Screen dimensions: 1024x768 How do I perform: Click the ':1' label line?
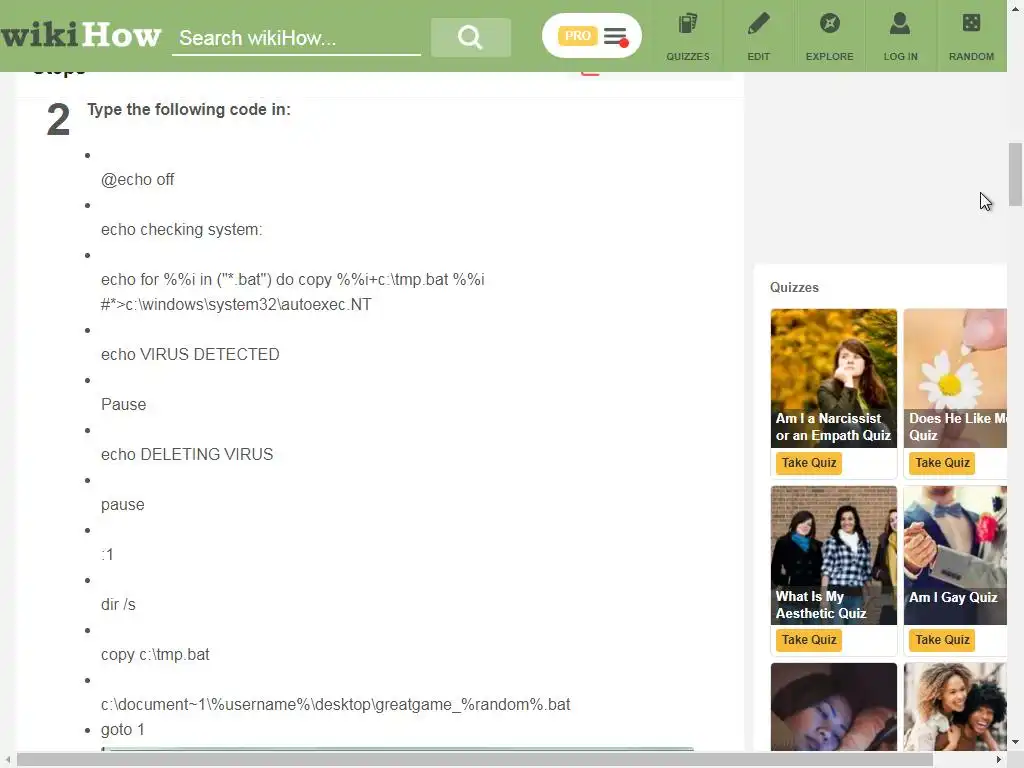click(x=108, y=554)
